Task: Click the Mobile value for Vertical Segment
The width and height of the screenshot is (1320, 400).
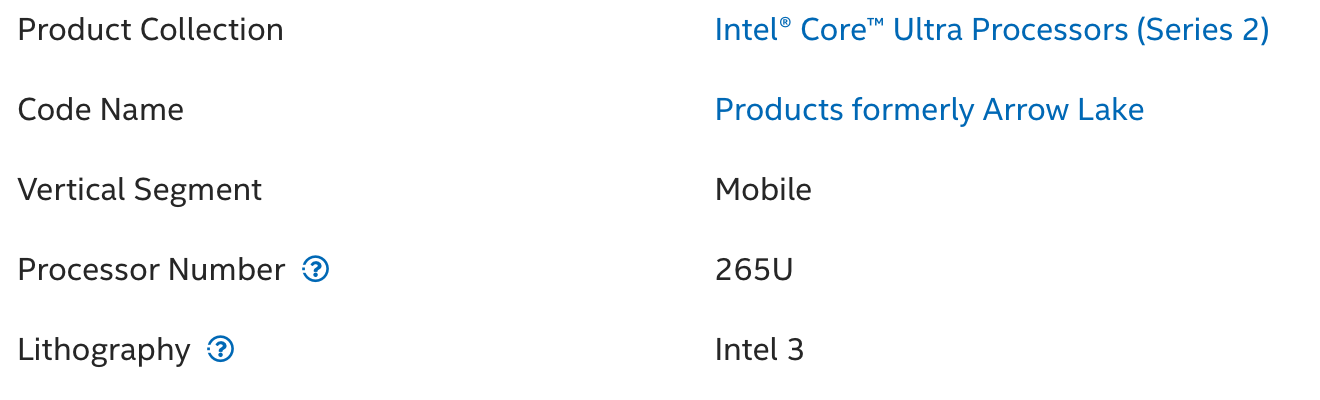Action: pyautogui.click(x=763, y=189)
